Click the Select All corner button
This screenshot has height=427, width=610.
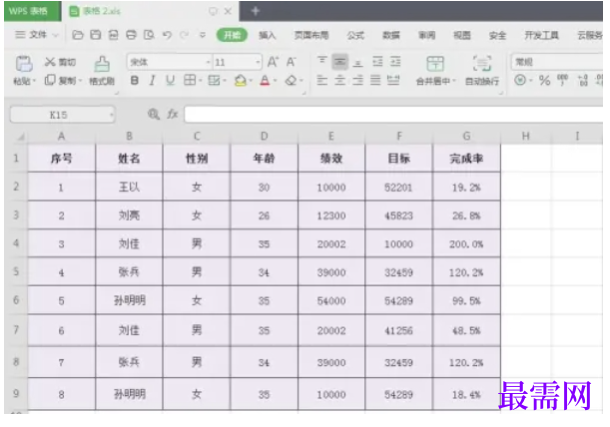coord(19,136)
